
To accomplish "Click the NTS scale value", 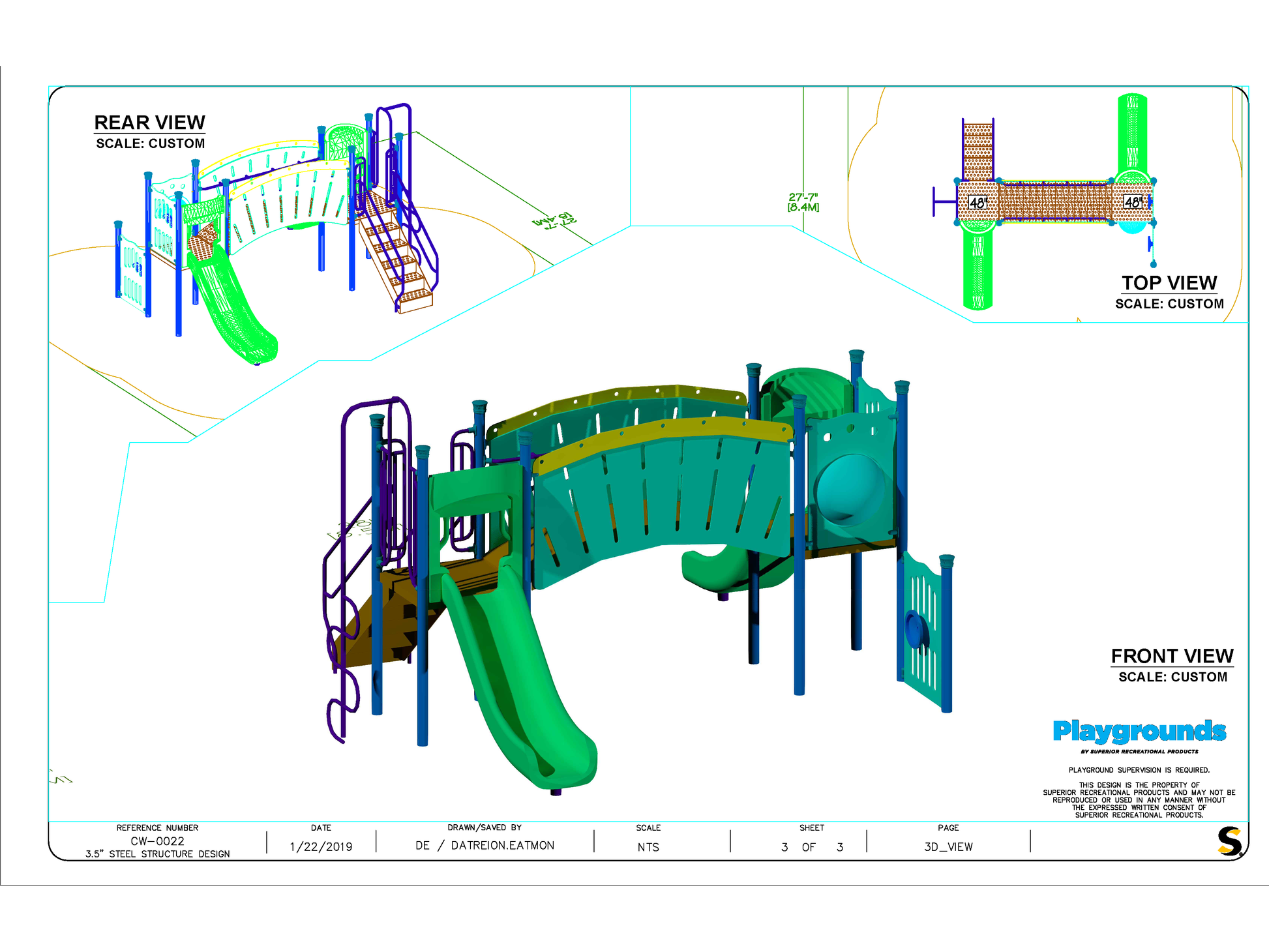I will click(648, 847).
